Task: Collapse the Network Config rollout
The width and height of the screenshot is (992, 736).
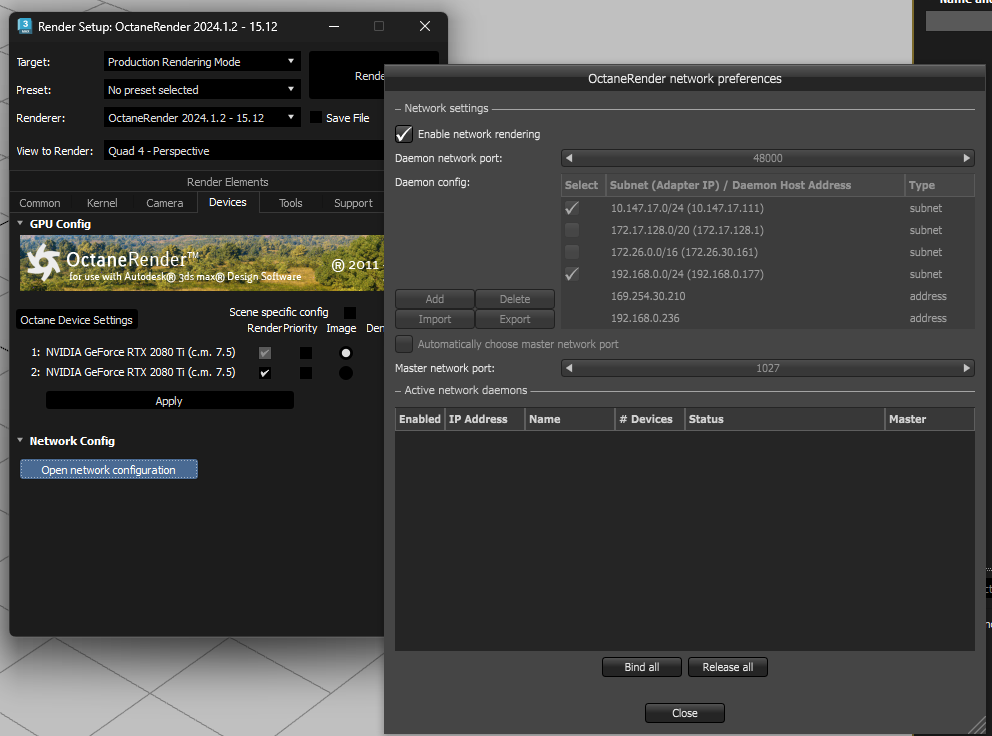Action: (20, 440)
